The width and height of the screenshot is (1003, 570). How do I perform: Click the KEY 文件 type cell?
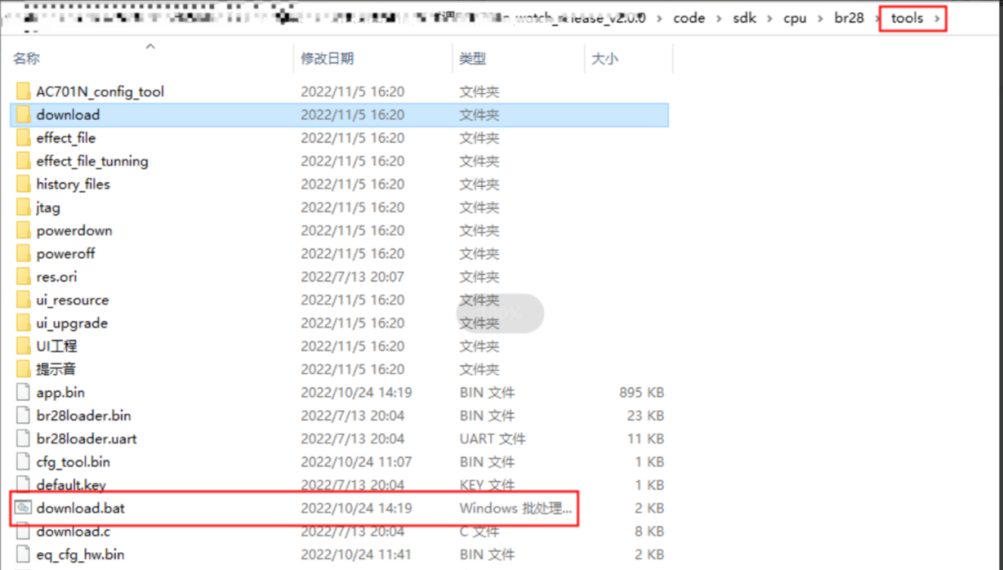487,484
